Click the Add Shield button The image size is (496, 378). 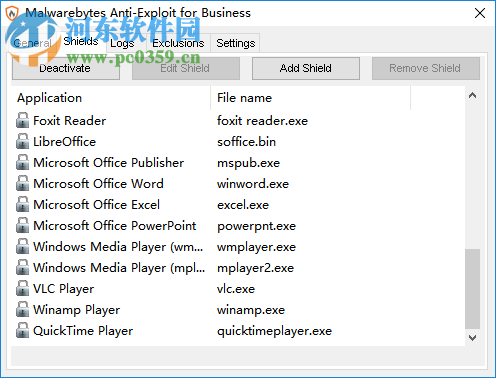[306, 68]
